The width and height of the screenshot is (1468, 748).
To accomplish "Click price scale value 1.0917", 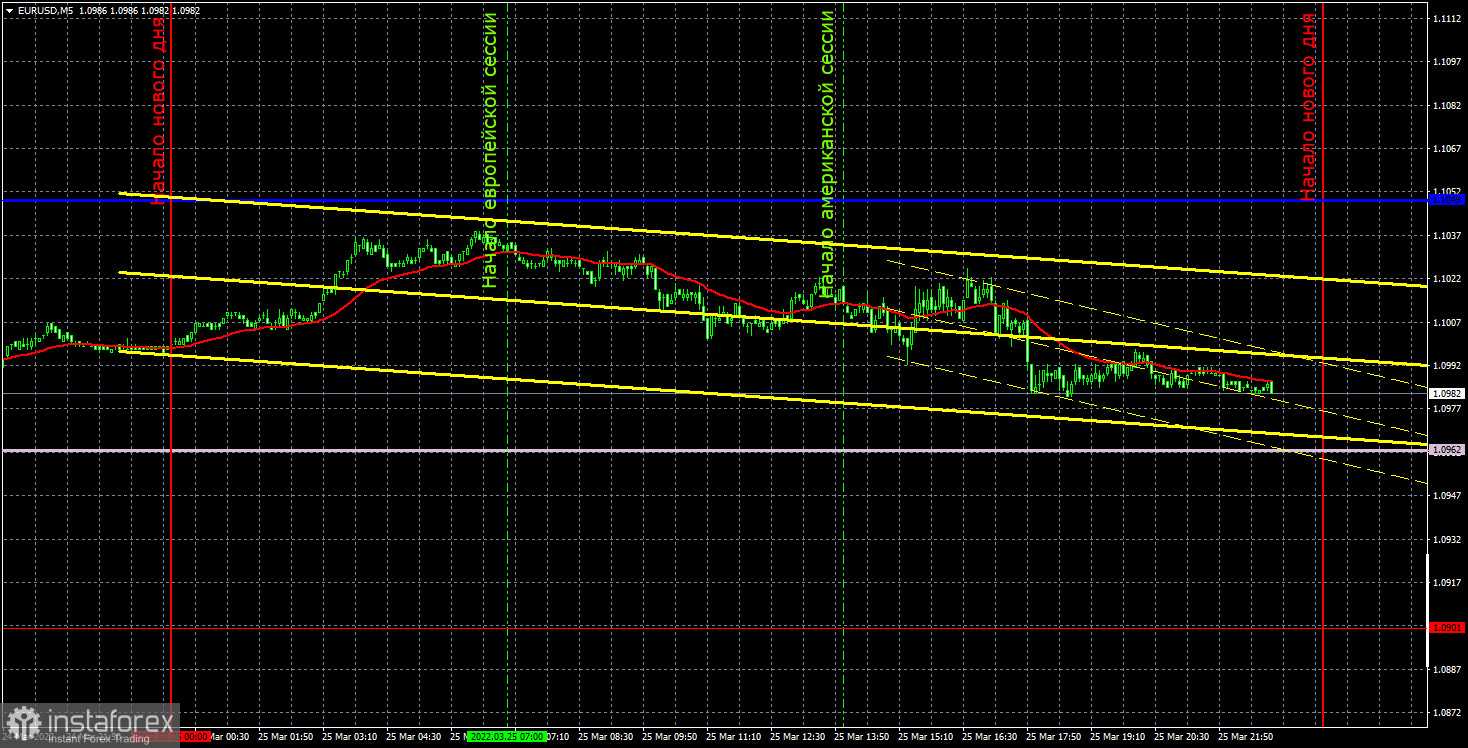I will pyautogui.click(x=1447, y=582).
